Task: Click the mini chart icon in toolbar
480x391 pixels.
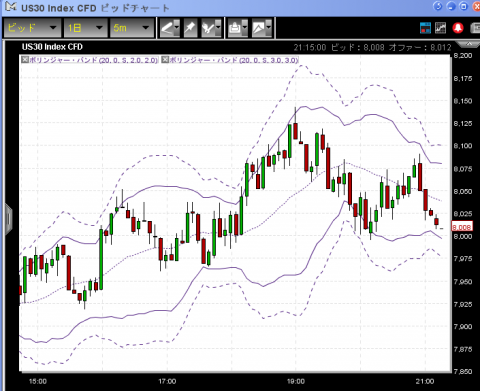Action: coord(441,28)
